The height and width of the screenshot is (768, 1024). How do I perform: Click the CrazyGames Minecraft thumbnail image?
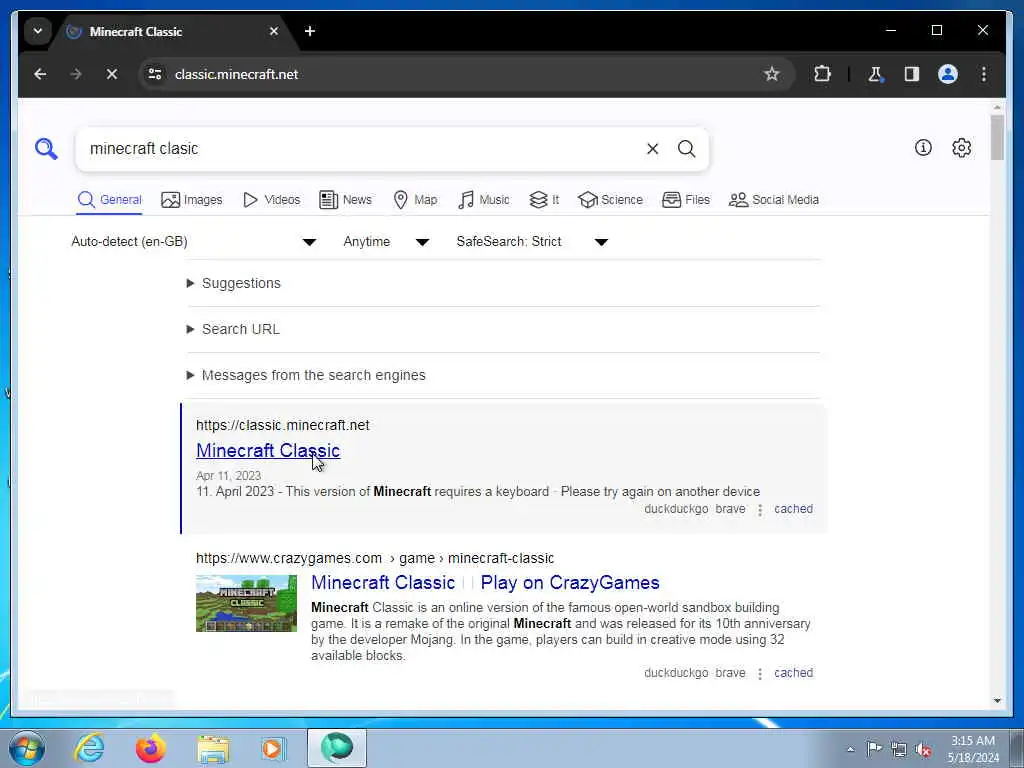point(246,603)
